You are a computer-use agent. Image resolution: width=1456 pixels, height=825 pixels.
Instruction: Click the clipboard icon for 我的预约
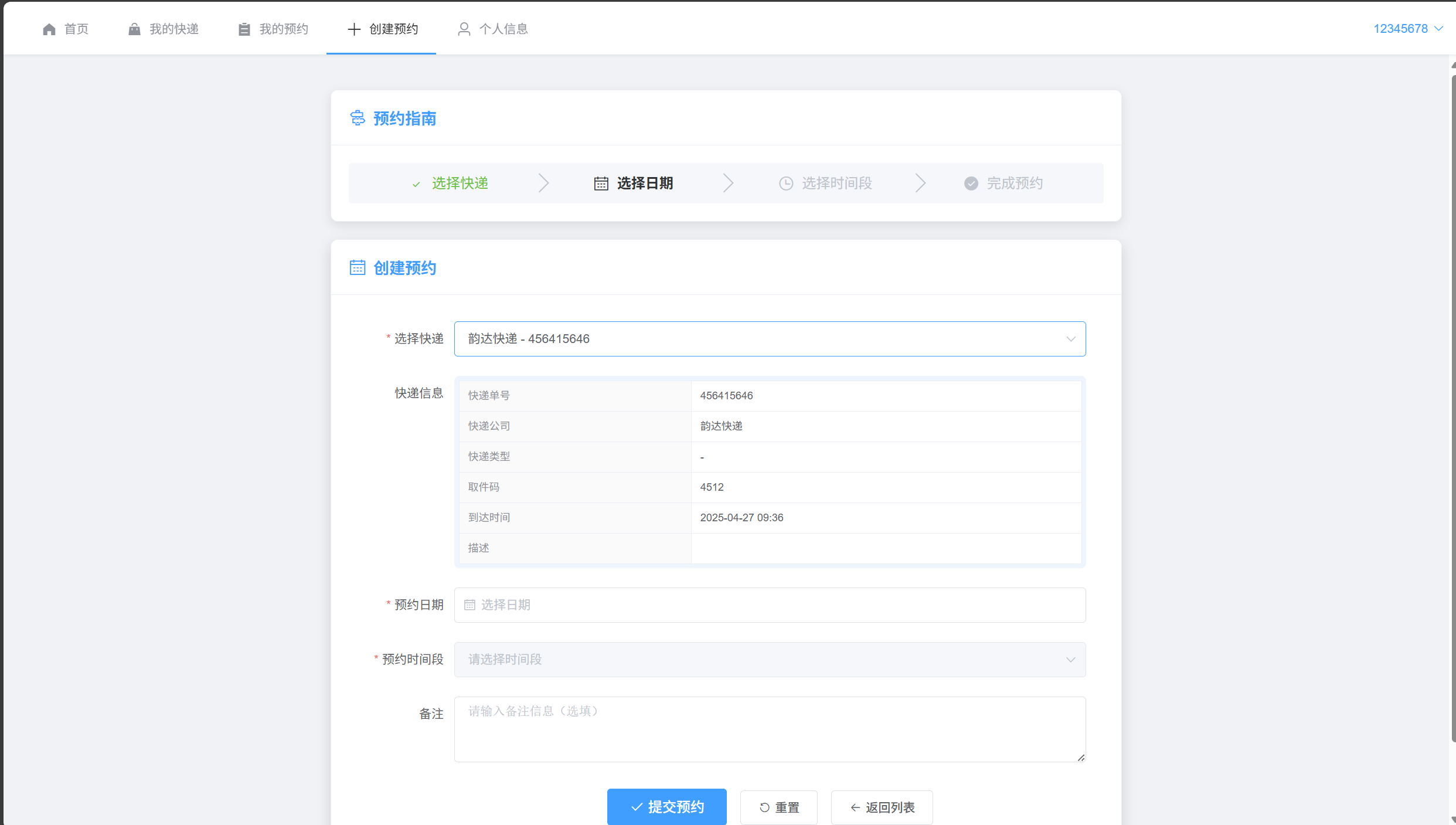[x=244, y=29]
